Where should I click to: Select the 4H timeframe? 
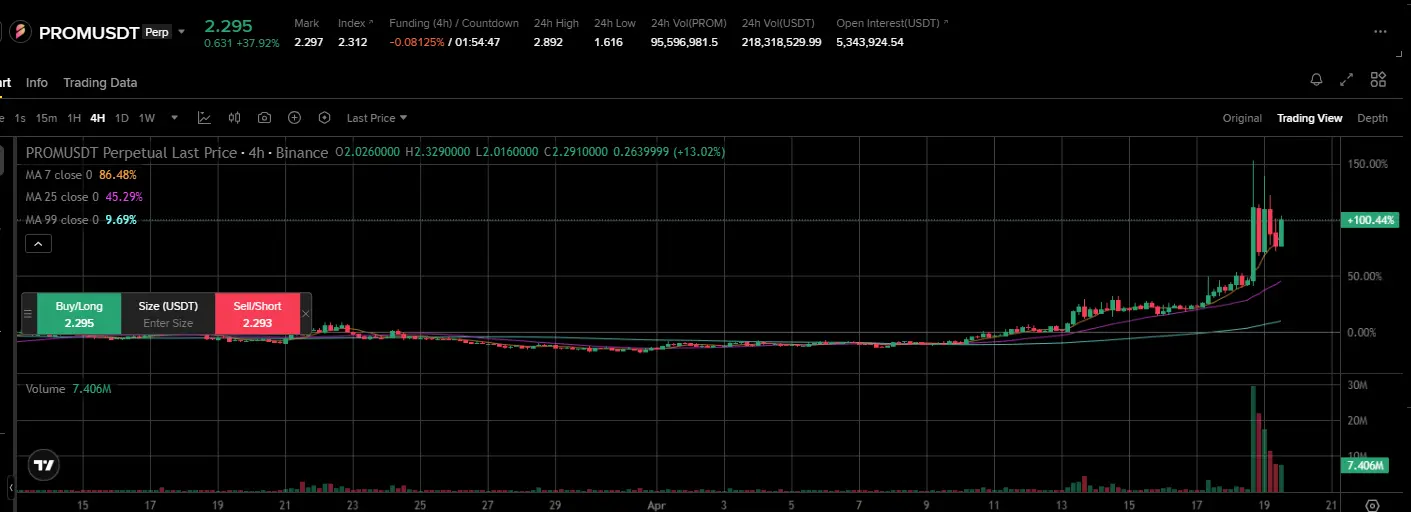97,118
